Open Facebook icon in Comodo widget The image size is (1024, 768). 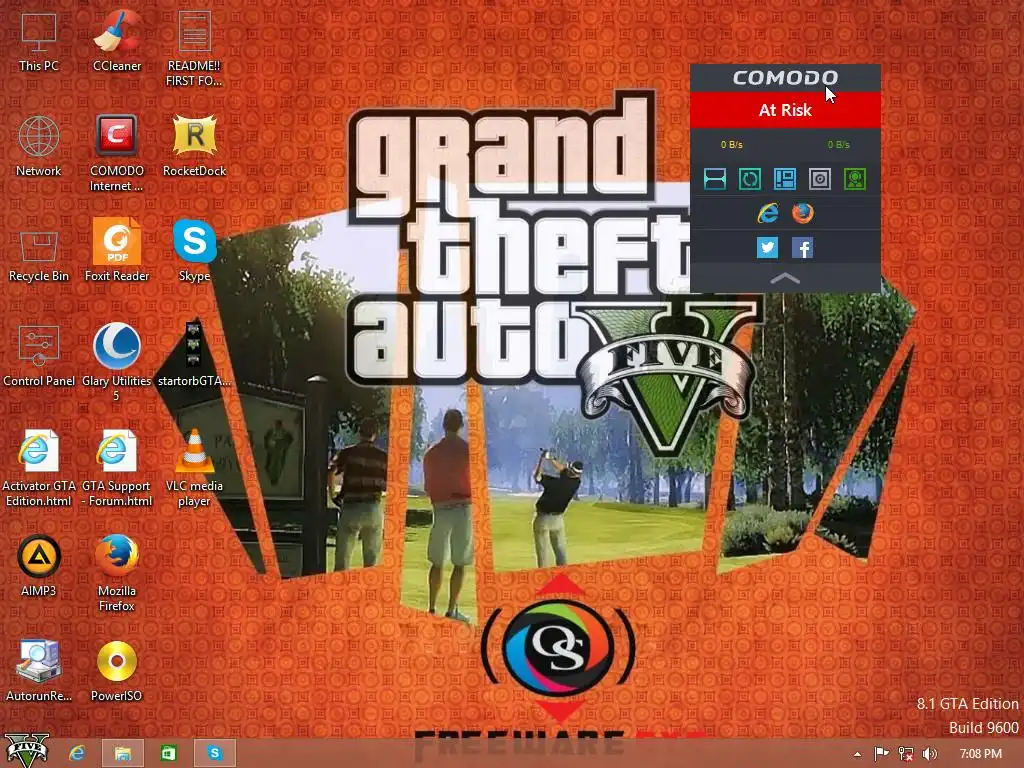tap(803, 248)
